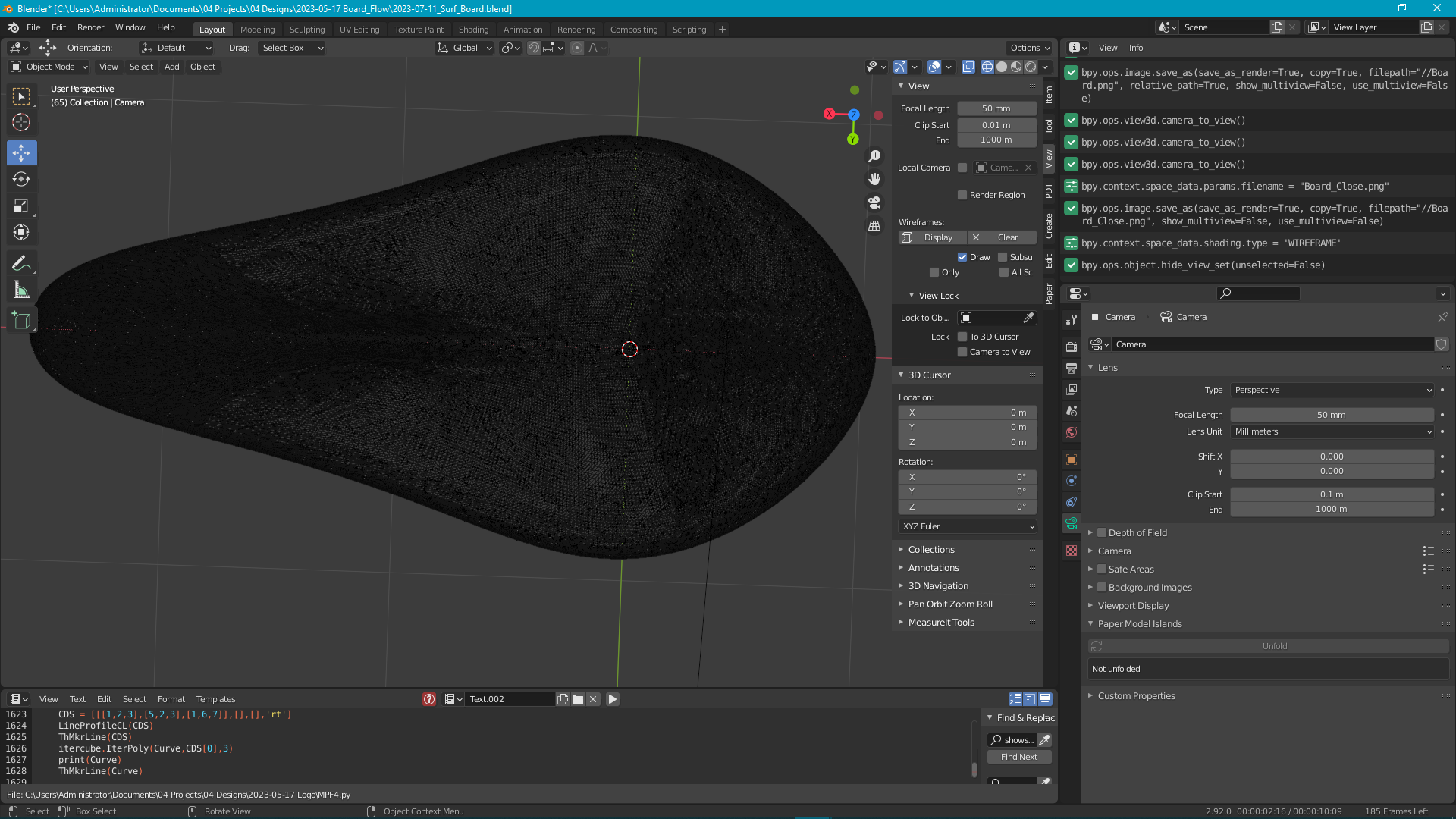
Task: Enable the Render Region checkbox
Action: click(962, 195)
